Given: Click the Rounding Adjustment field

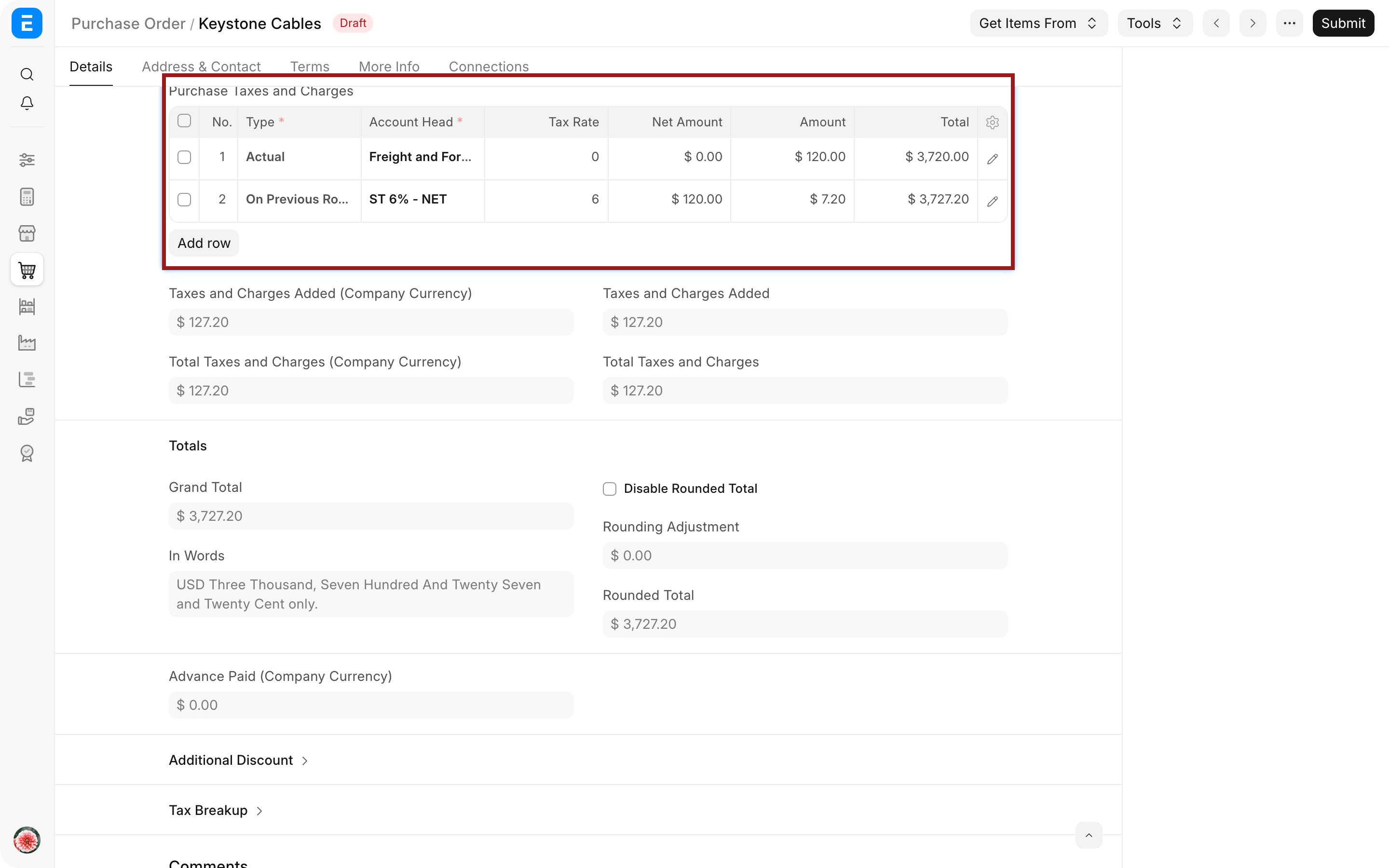Looking at the screenshot, I should pyautogui.click(x=805, y=556).
